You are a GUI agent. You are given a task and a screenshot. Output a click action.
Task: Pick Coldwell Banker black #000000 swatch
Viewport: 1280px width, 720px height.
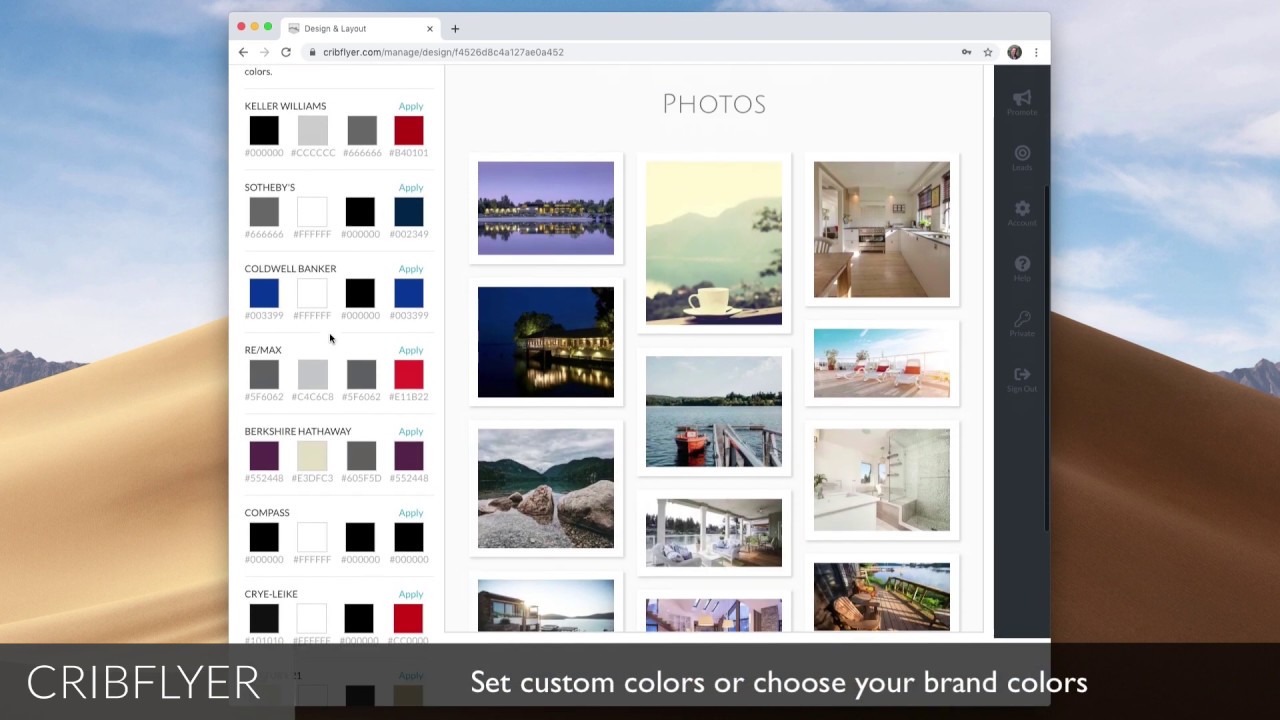point(360,293)
